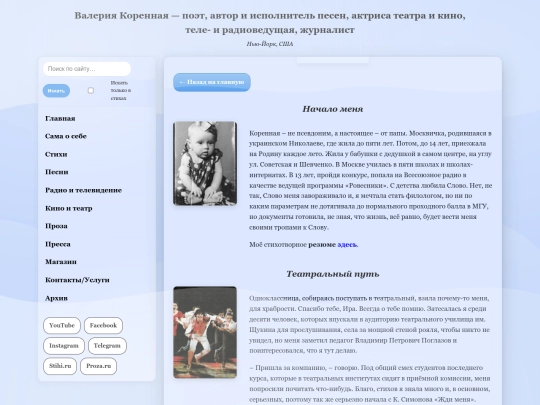This screenshot has width=540, height=405.
Task: Visit the Stihi.ru link
Action: (x=60, y=366)
